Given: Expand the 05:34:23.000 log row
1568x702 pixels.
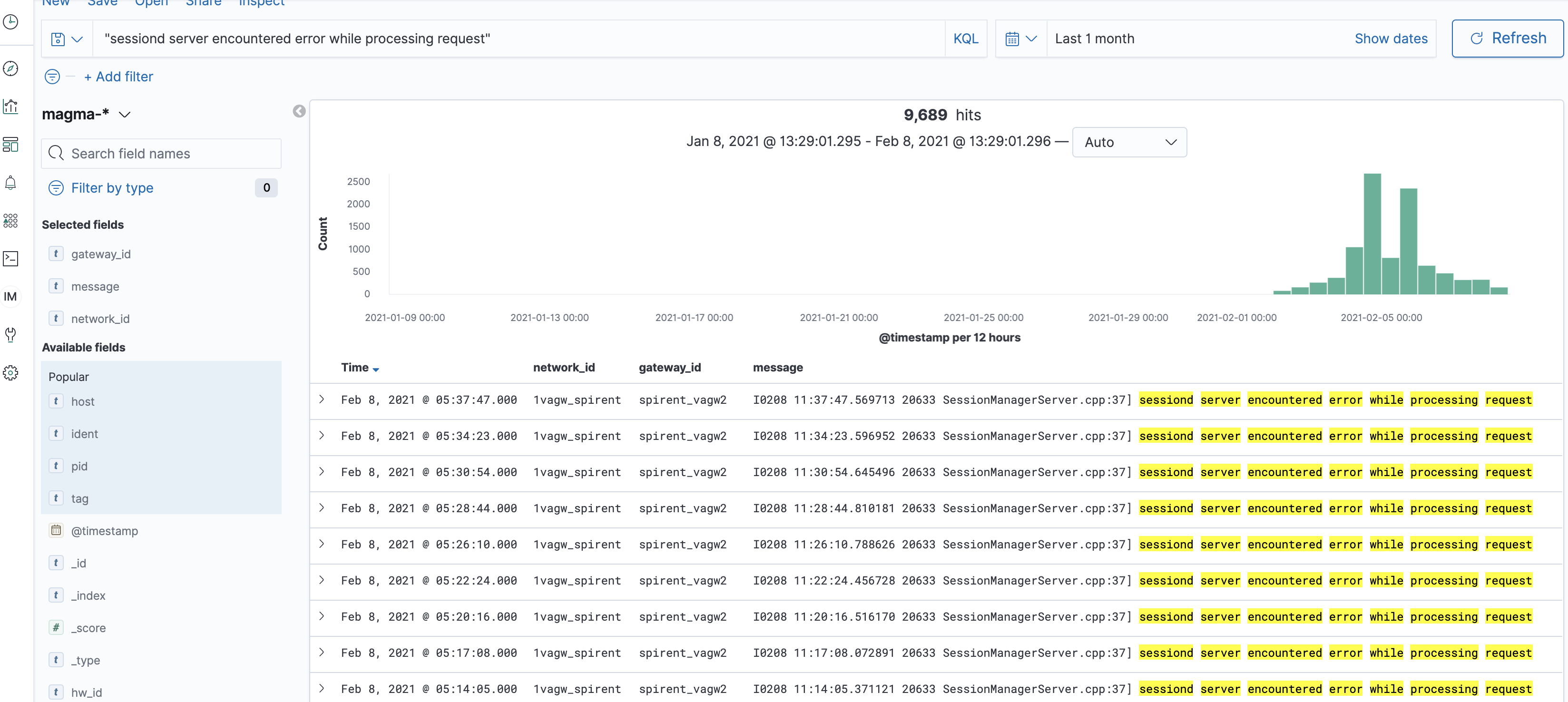Looking at the screenshot, I should tap(322, 436).
